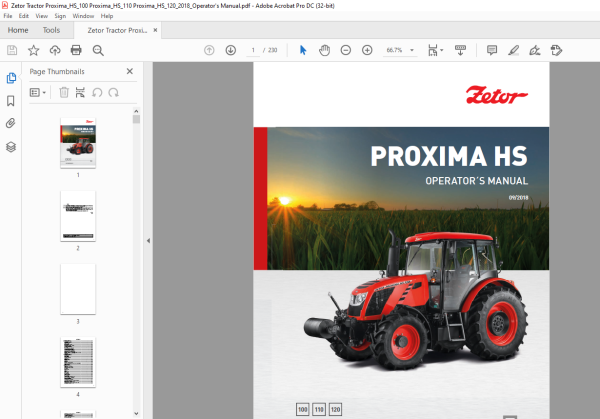This screenshot has width=600, height=419.
Task: Click the stamp tool icon
Action: [x=556, y=50]
